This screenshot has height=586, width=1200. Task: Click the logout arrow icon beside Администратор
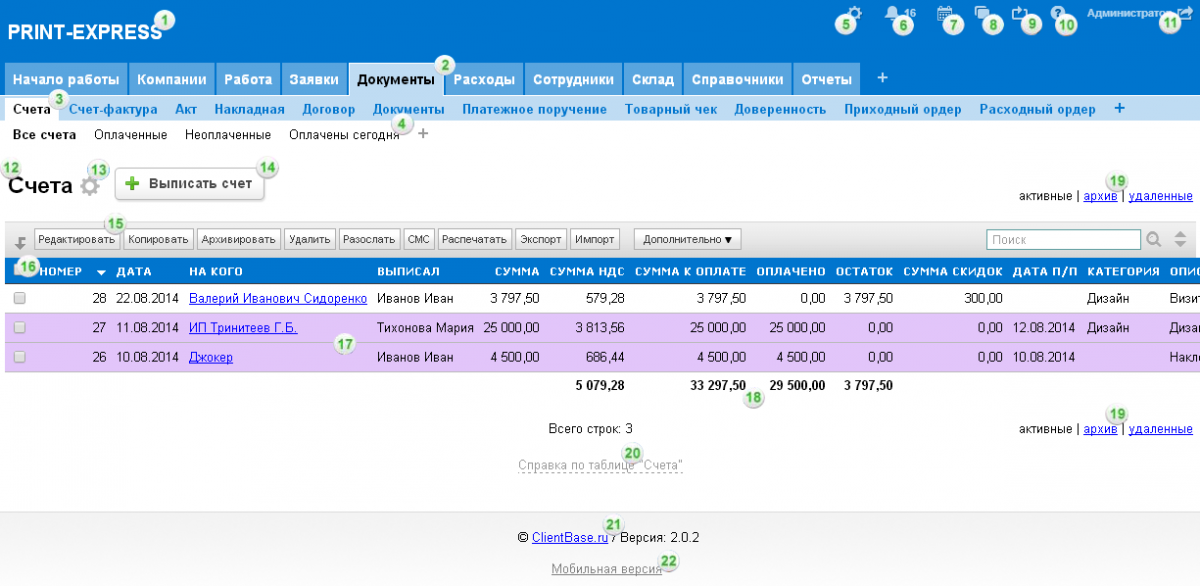click(1172, 14)
